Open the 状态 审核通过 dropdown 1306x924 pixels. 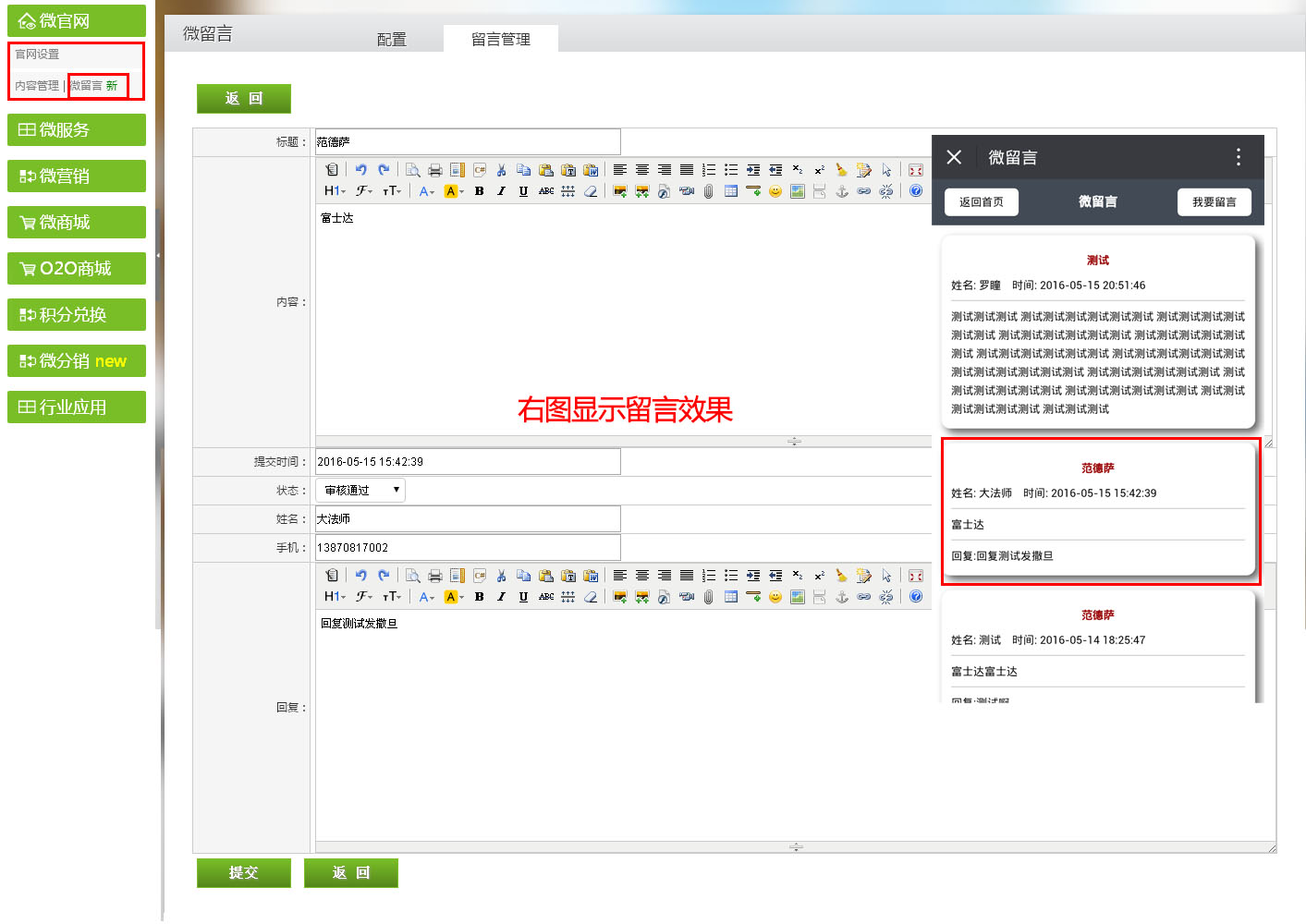[x=360, y=491]
